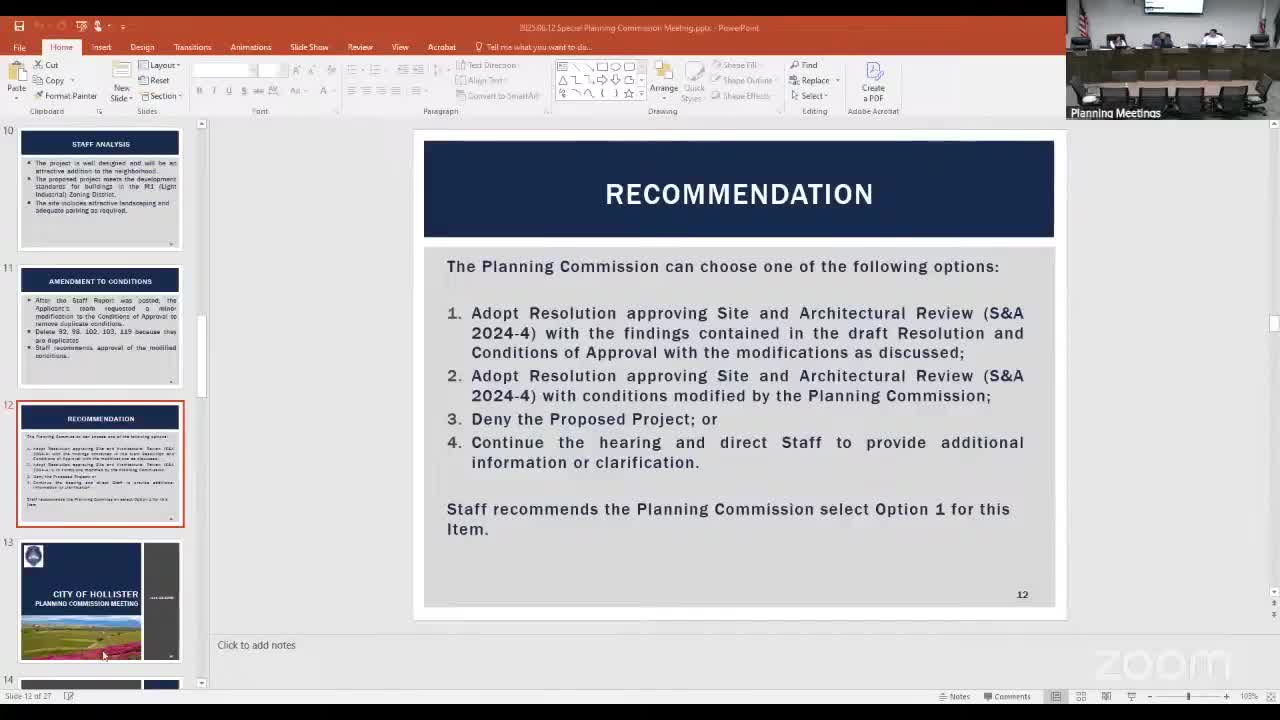Insert a New Slide
The width and height of the screenshot is (1280, 720).
pos(121,82)
